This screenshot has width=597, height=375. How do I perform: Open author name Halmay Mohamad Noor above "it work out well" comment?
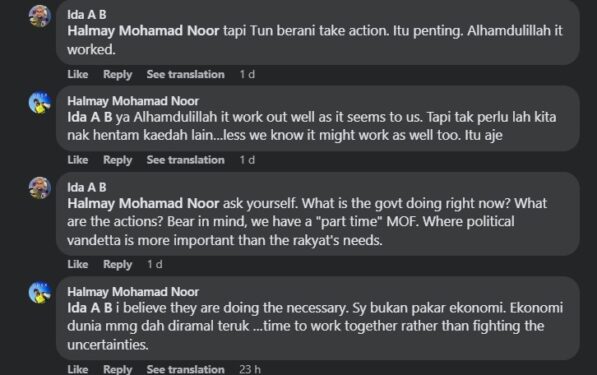(133, 101)
